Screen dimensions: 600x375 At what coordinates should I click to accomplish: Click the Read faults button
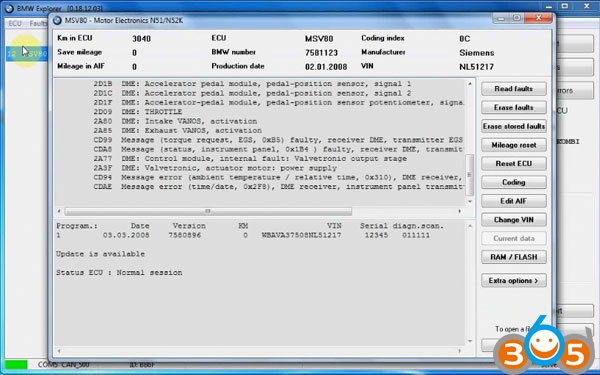point(514,89)
